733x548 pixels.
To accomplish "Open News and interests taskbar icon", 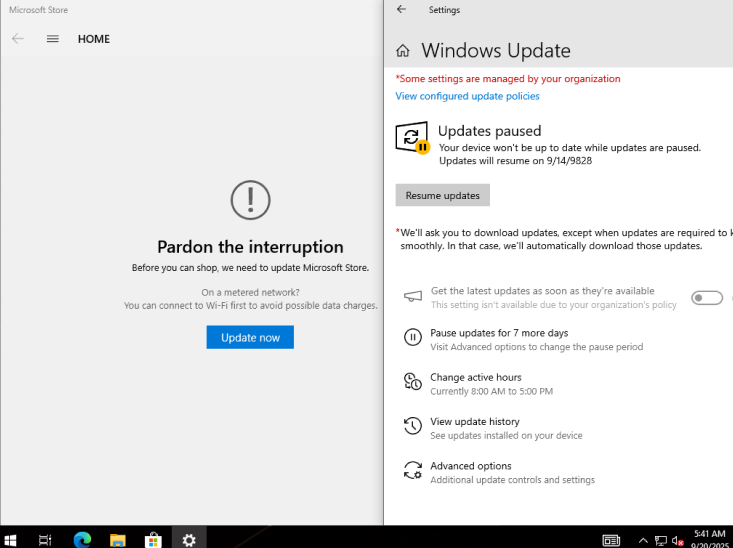I will (x=611, y=541).
